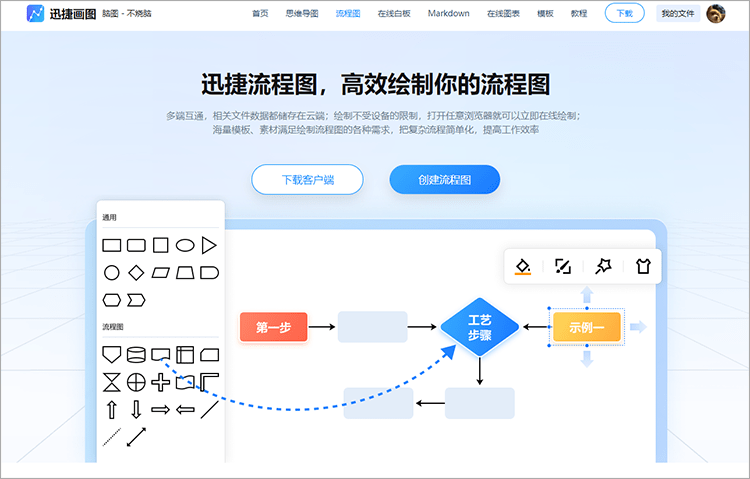Image resolution: width=750 pixels, height=479 pixels.
Task: Select the cylinder database shape
Action: (x=136, y=354)
